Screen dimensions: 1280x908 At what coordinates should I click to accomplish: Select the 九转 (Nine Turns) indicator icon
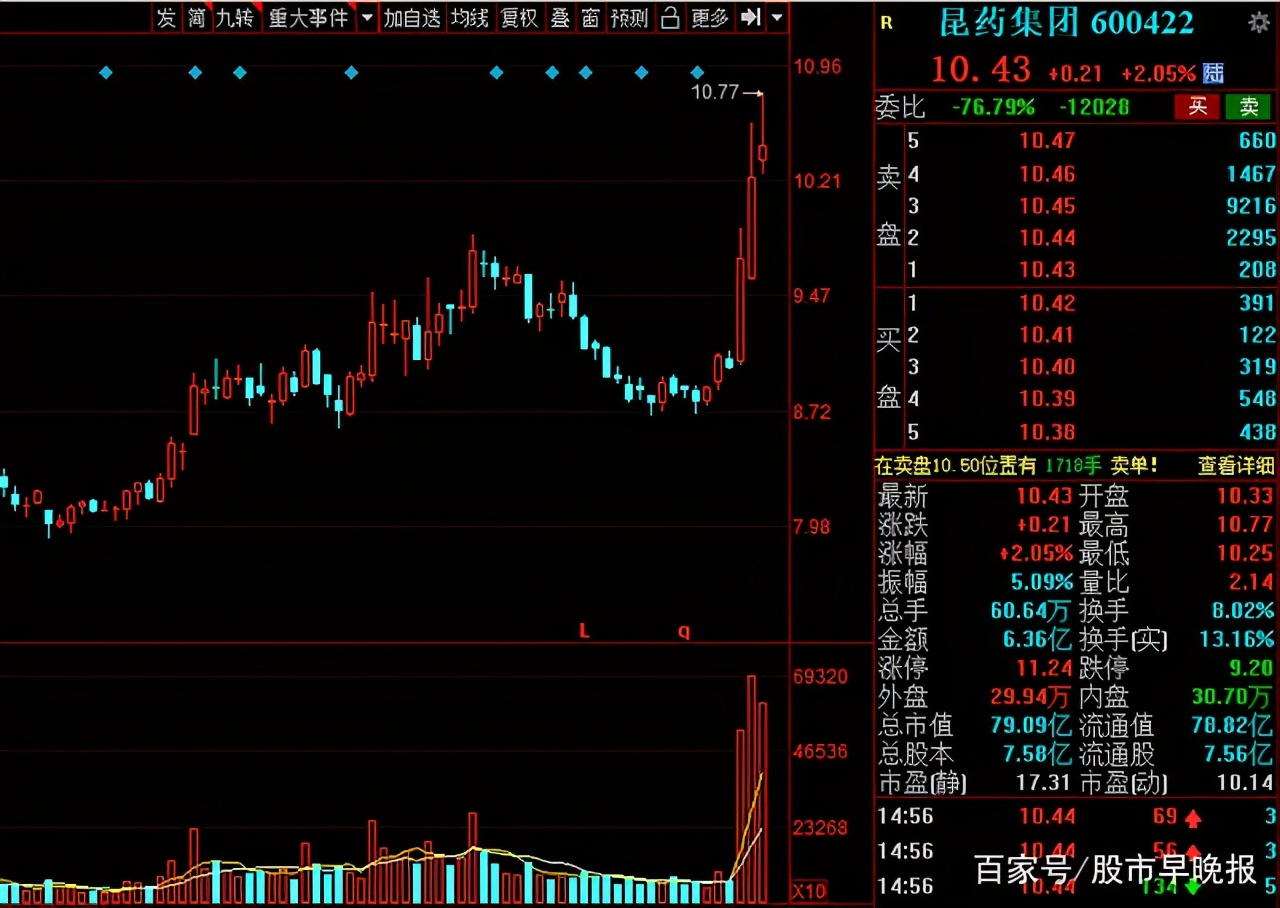click(x=235, y=17)
